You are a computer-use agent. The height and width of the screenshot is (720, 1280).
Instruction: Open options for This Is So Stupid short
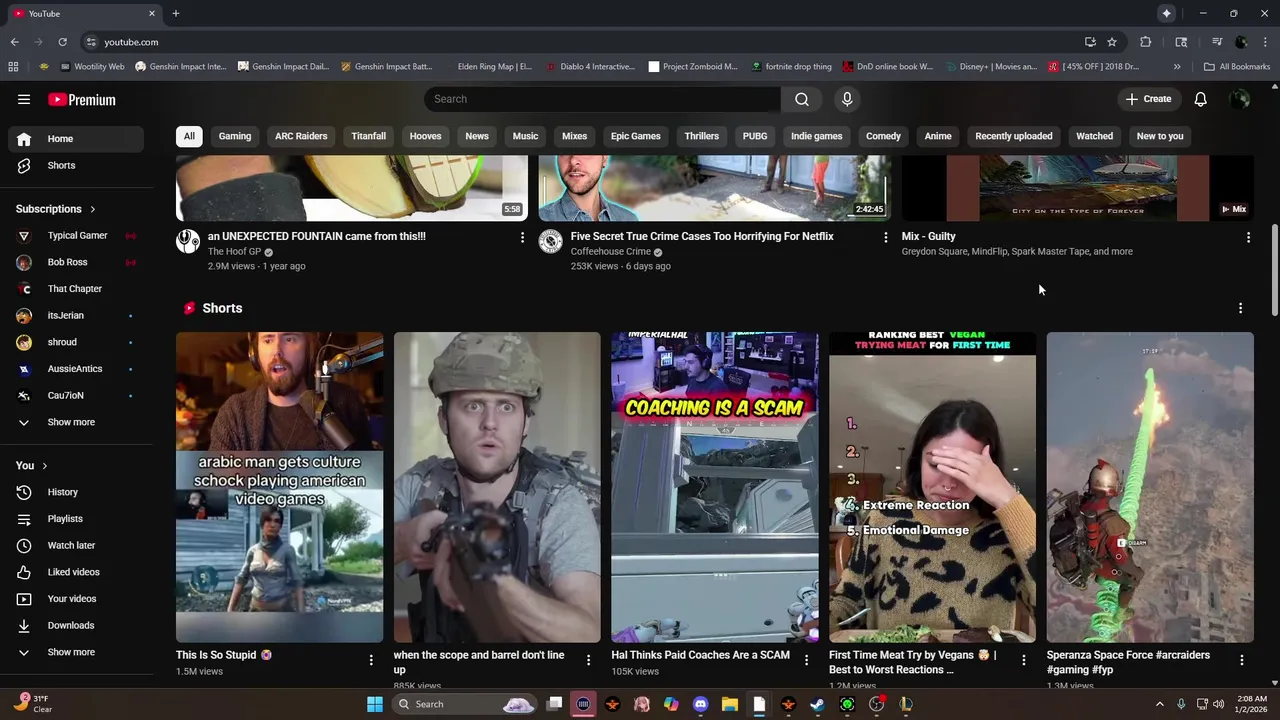click(371, 660)
